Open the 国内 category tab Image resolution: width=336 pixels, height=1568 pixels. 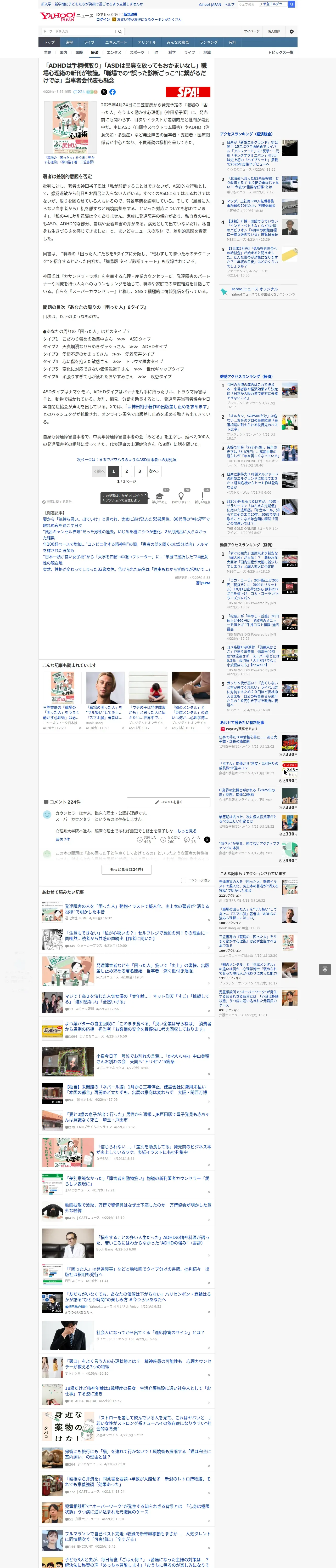63,52
